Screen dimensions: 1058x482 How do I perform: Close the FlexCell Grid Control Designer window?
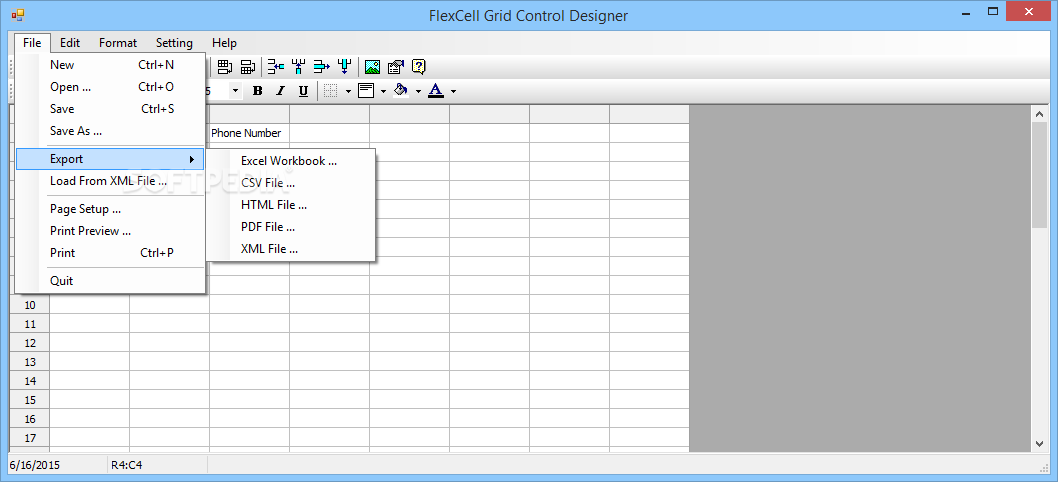(x=1029, y=11)
